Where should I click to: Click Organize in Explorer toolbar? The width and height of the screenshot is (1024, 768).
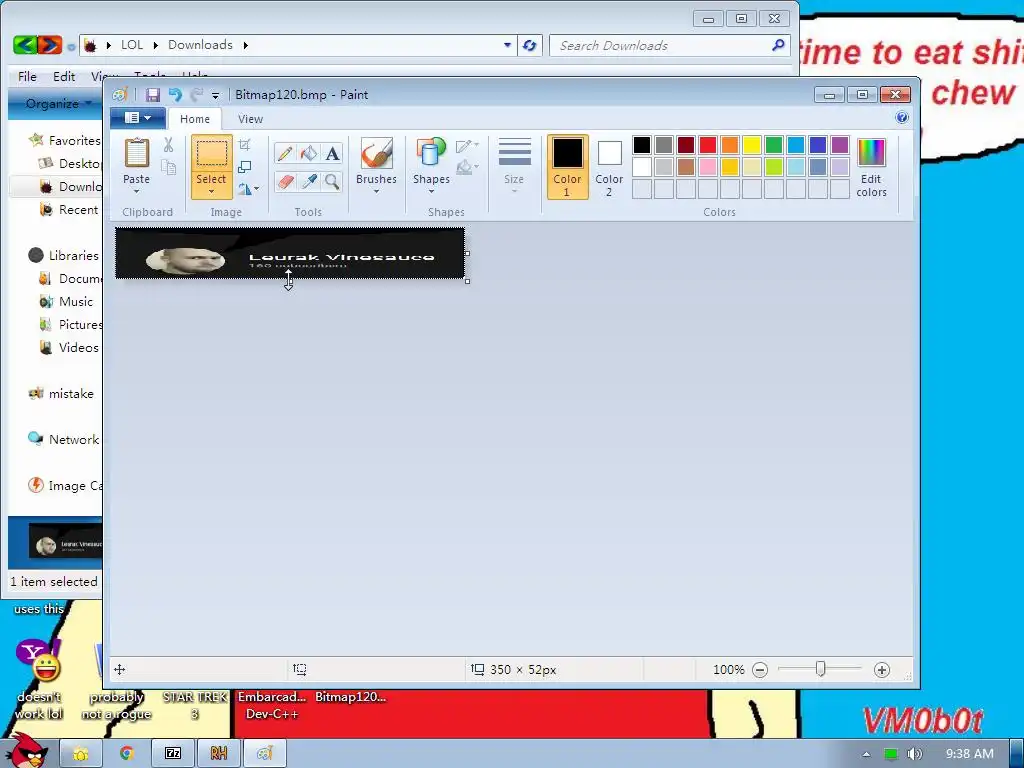[x=56, y=103]
